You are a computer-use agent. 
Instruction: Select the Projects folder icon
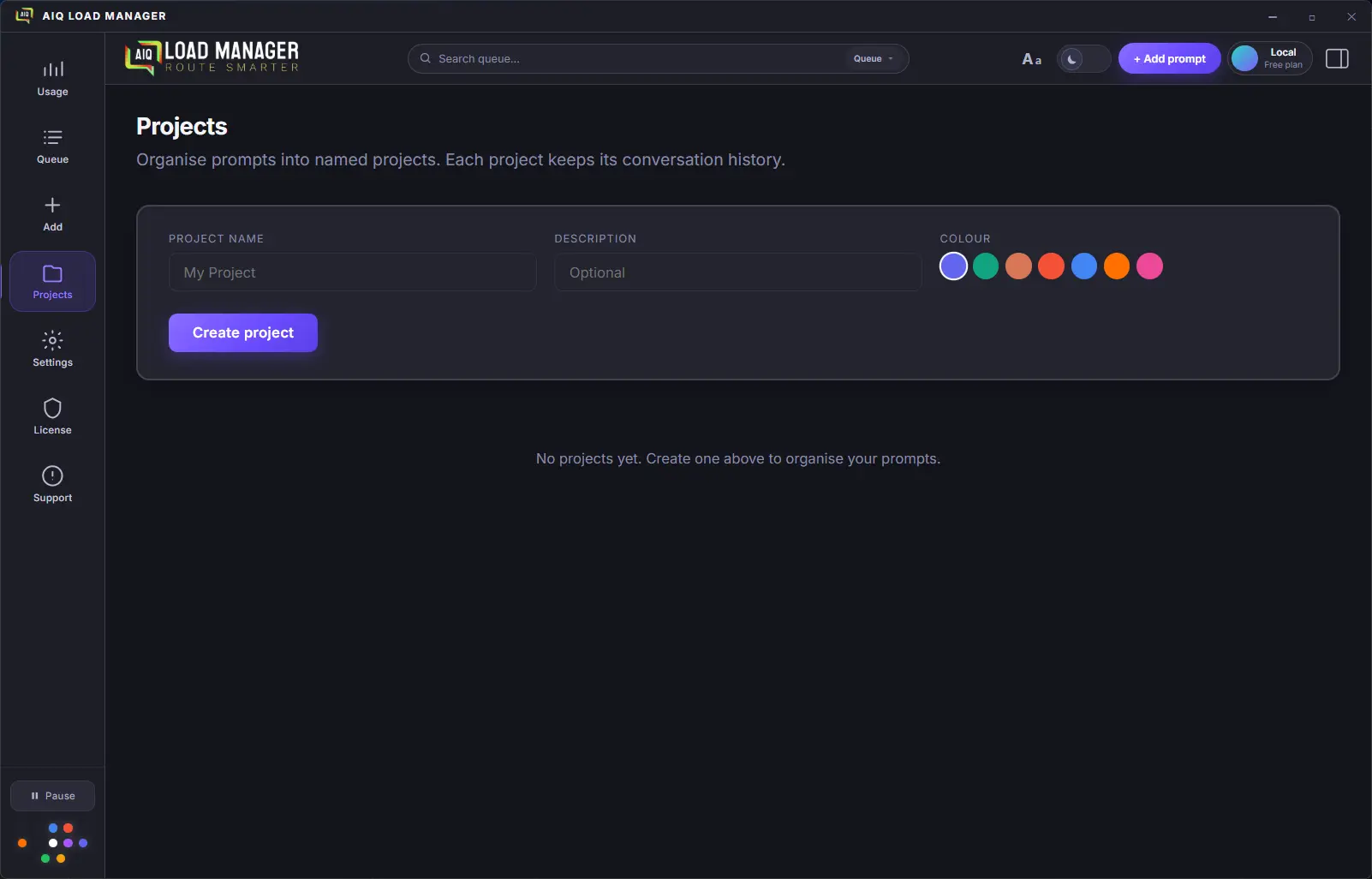click(52, 274)
